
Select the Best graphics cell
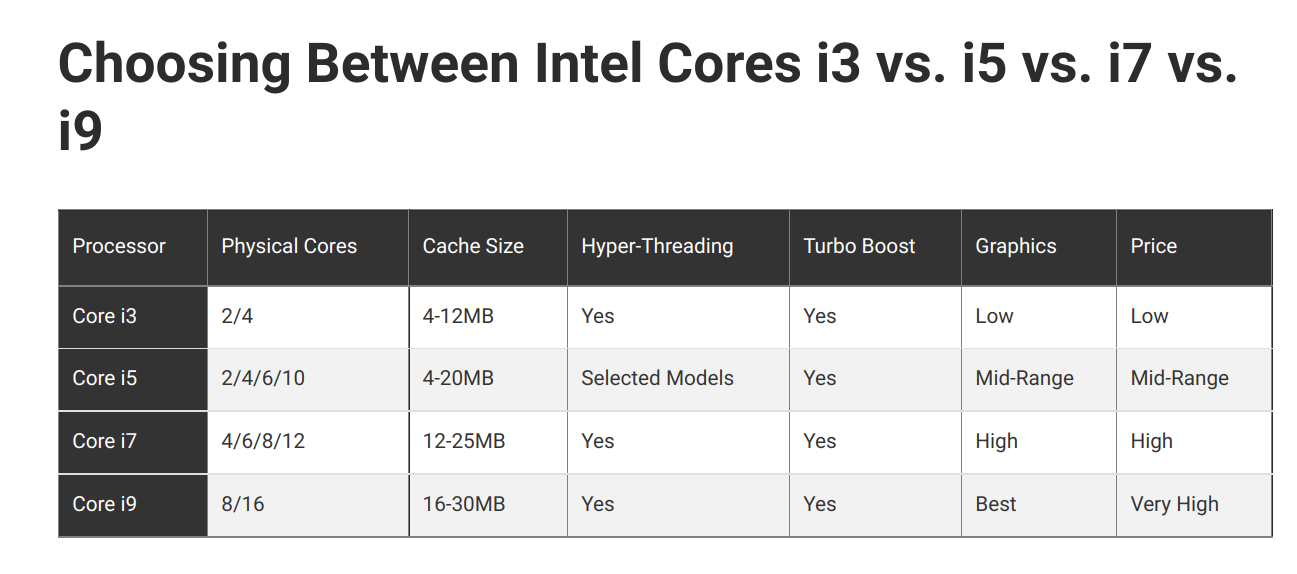(996, 504)
